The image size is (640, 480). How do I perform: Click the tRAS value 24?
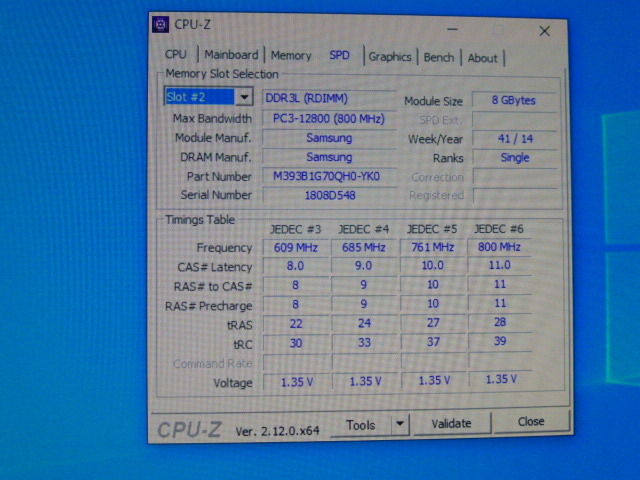tap(364, 323)
